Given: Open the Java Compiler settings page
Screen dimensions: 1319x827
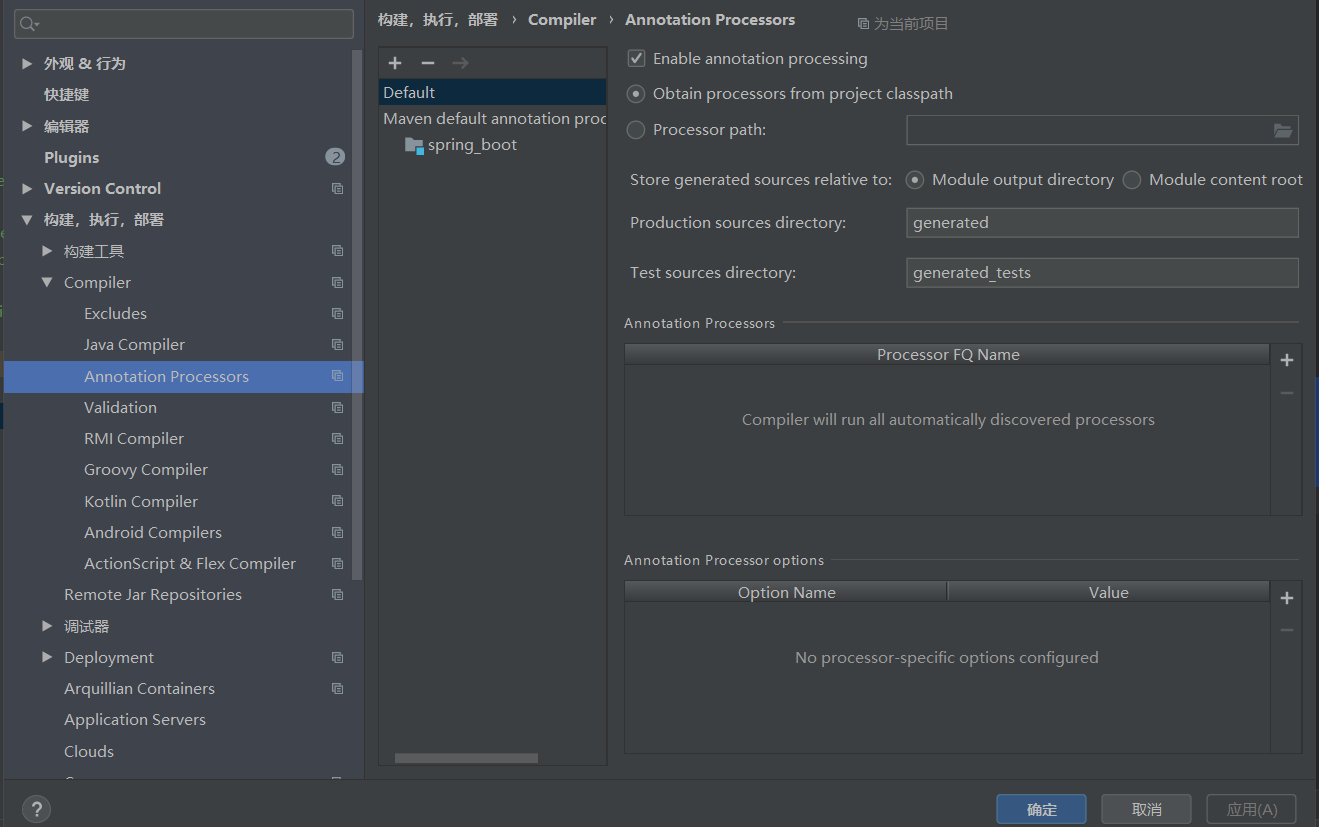Looking at the screenshot, I should [134, 344].
